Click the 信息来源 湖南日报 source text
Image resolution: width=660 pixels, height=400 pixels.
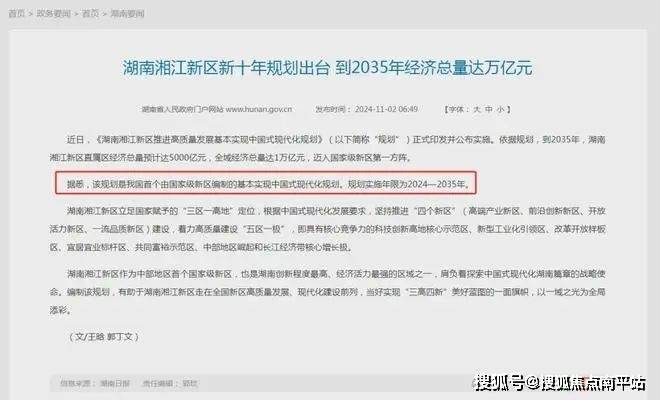click(95, 384)
